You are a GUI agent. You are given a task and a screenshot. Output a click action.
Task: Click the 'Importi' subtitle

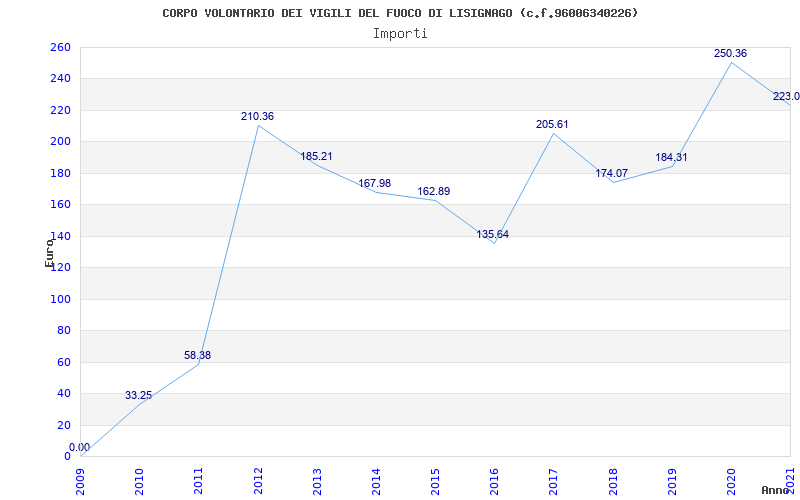pyautogui.click(x=400, y=34)
